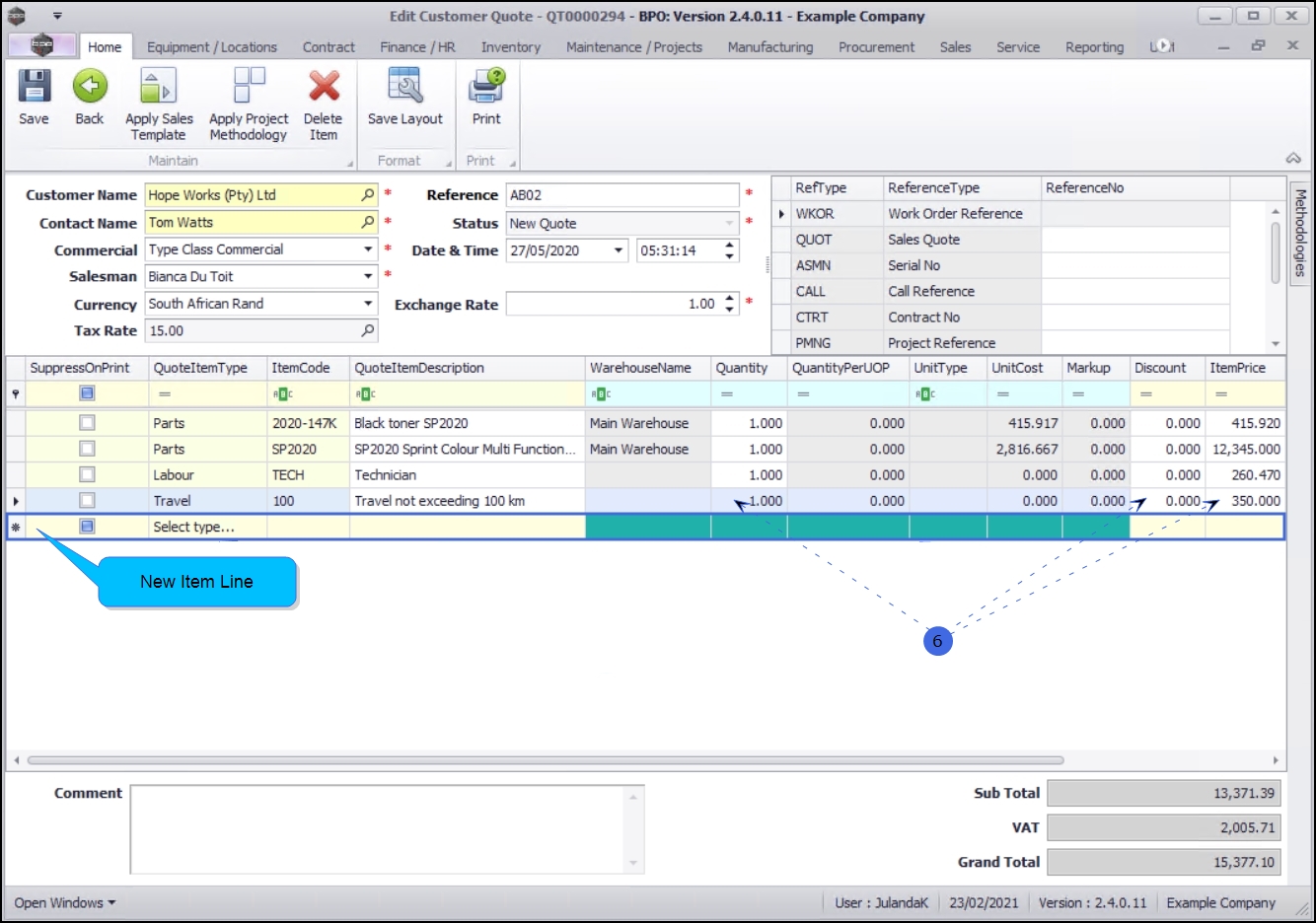Click Customer Name search magnifier icon

[368, 195]
